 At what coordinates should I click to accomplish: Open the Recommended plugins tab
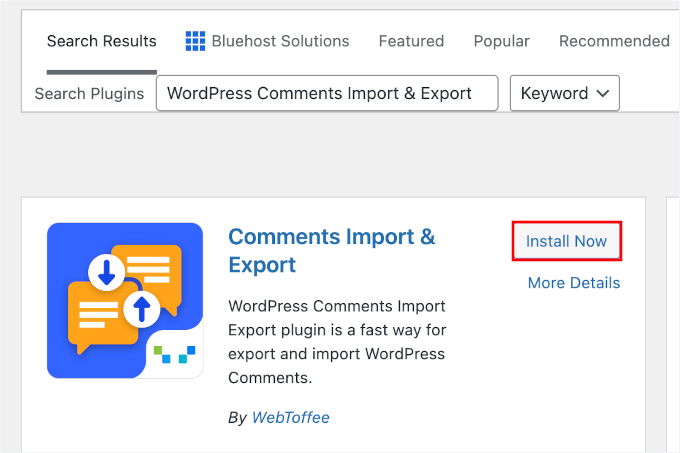614,41
